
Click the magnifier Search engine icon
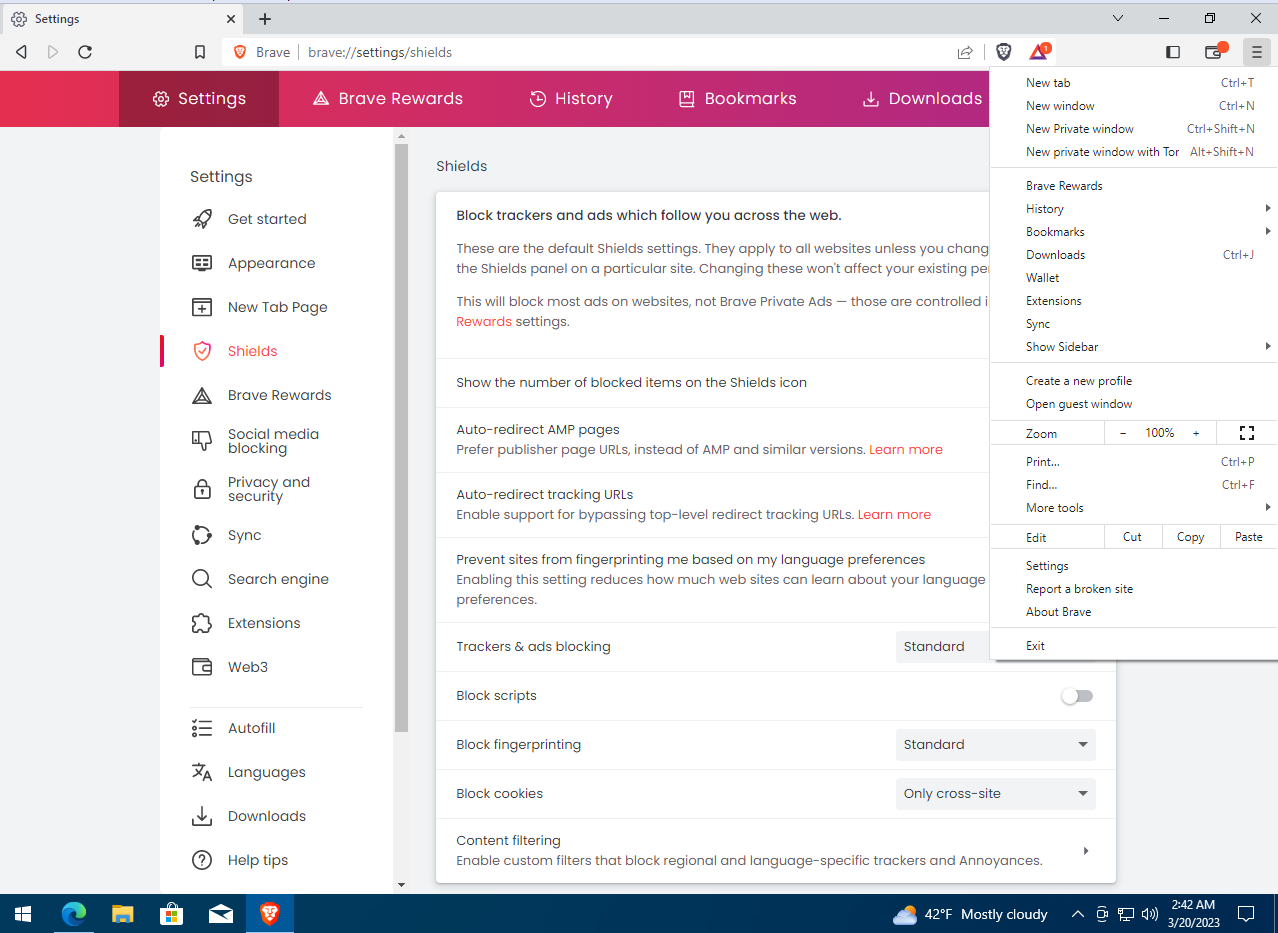tap(202, 579)
